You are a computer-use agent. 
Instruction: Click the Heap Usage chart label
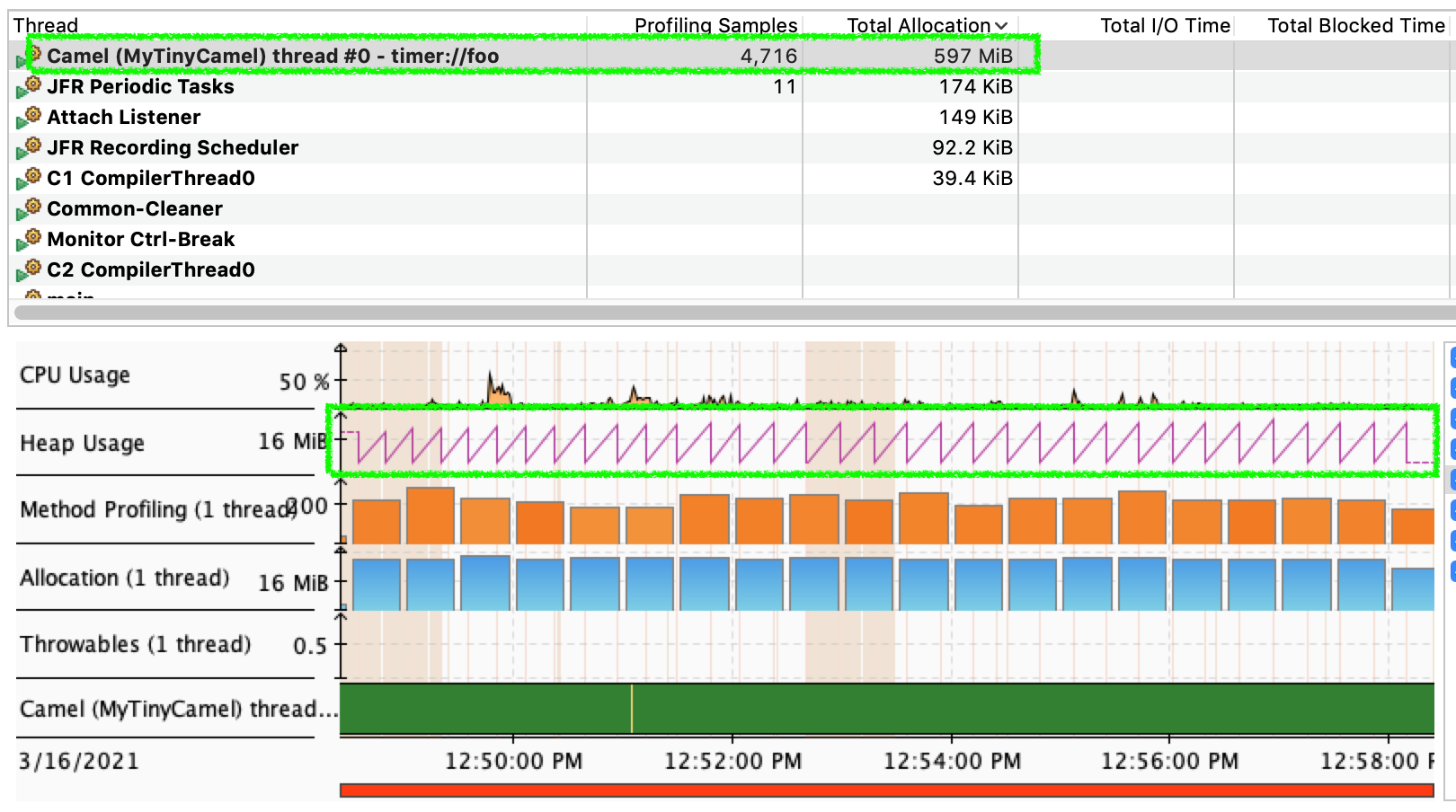pyautogui.click(x=82, y=444)
